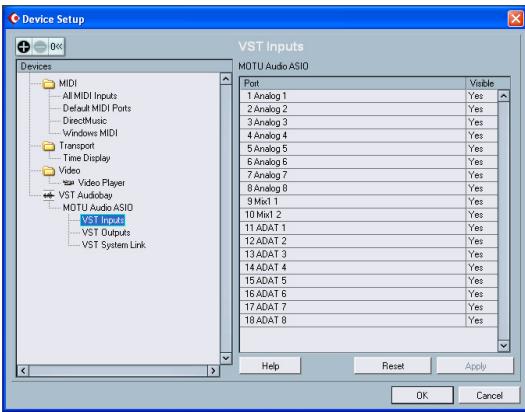Toggle visibility of port 18 ADAT 8
The width and height of the screenshot is (525, 412).
tap(475, 320)
